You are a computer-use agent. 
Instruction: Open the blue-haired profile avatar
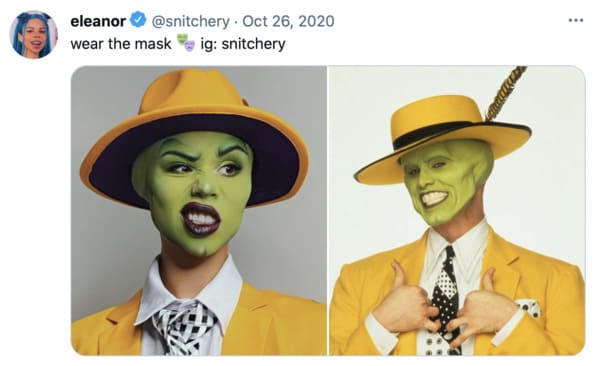click(x=34, y=34)
